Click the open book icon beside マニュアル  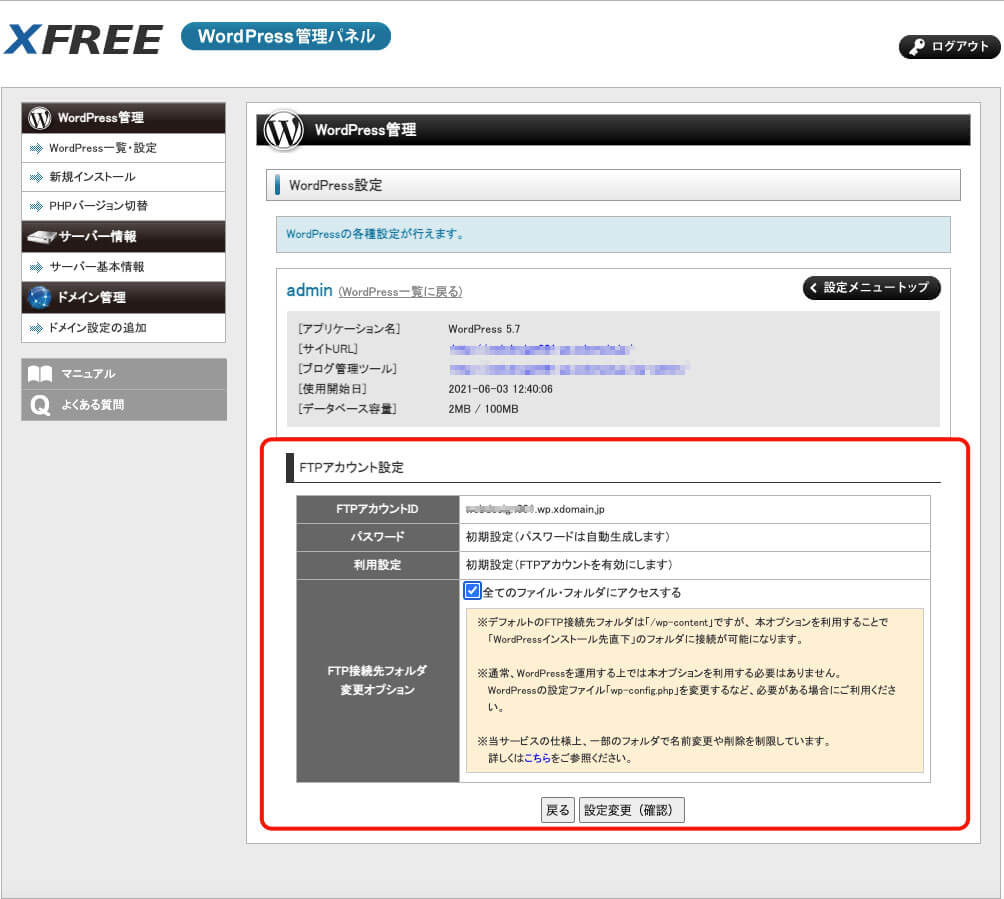pos(40,374)
